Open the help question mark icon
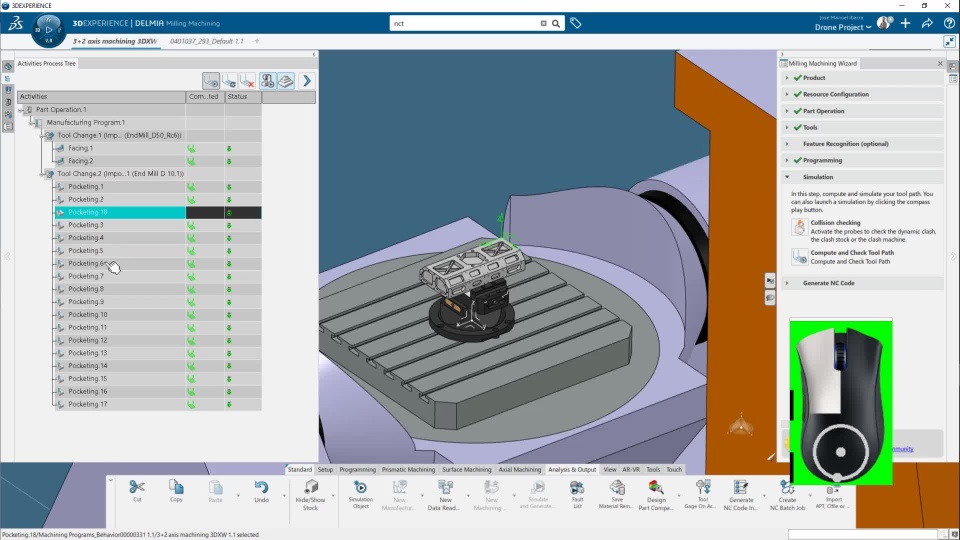 pyautogui.click(x=949, y=23)
